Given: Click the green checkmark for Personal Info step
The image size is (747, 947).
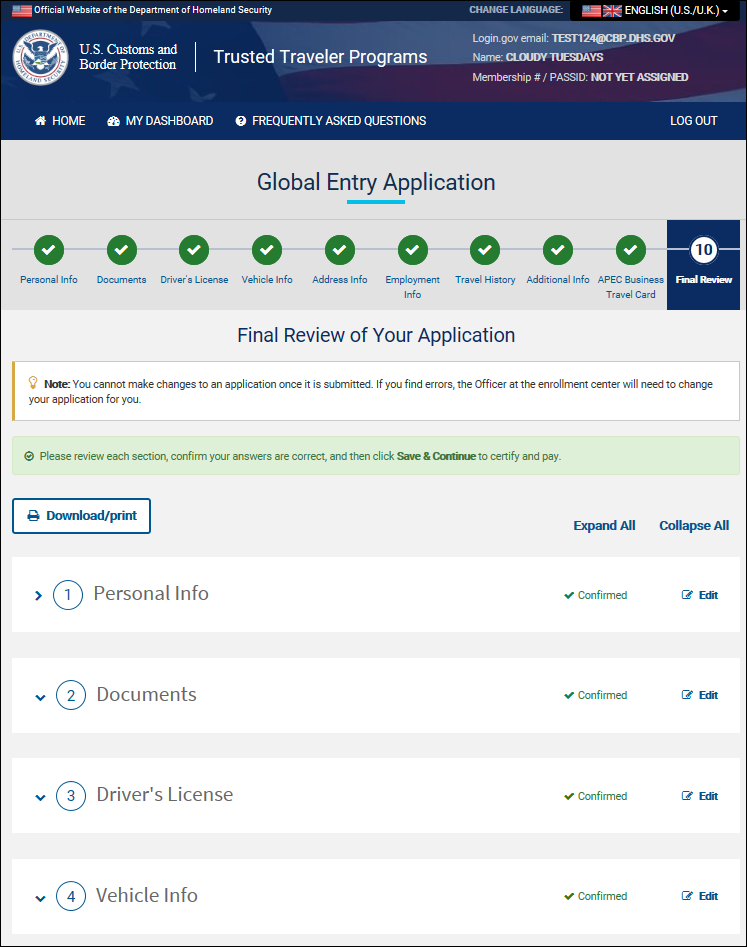Looking at the screenshot, I should tap(48, 249).
